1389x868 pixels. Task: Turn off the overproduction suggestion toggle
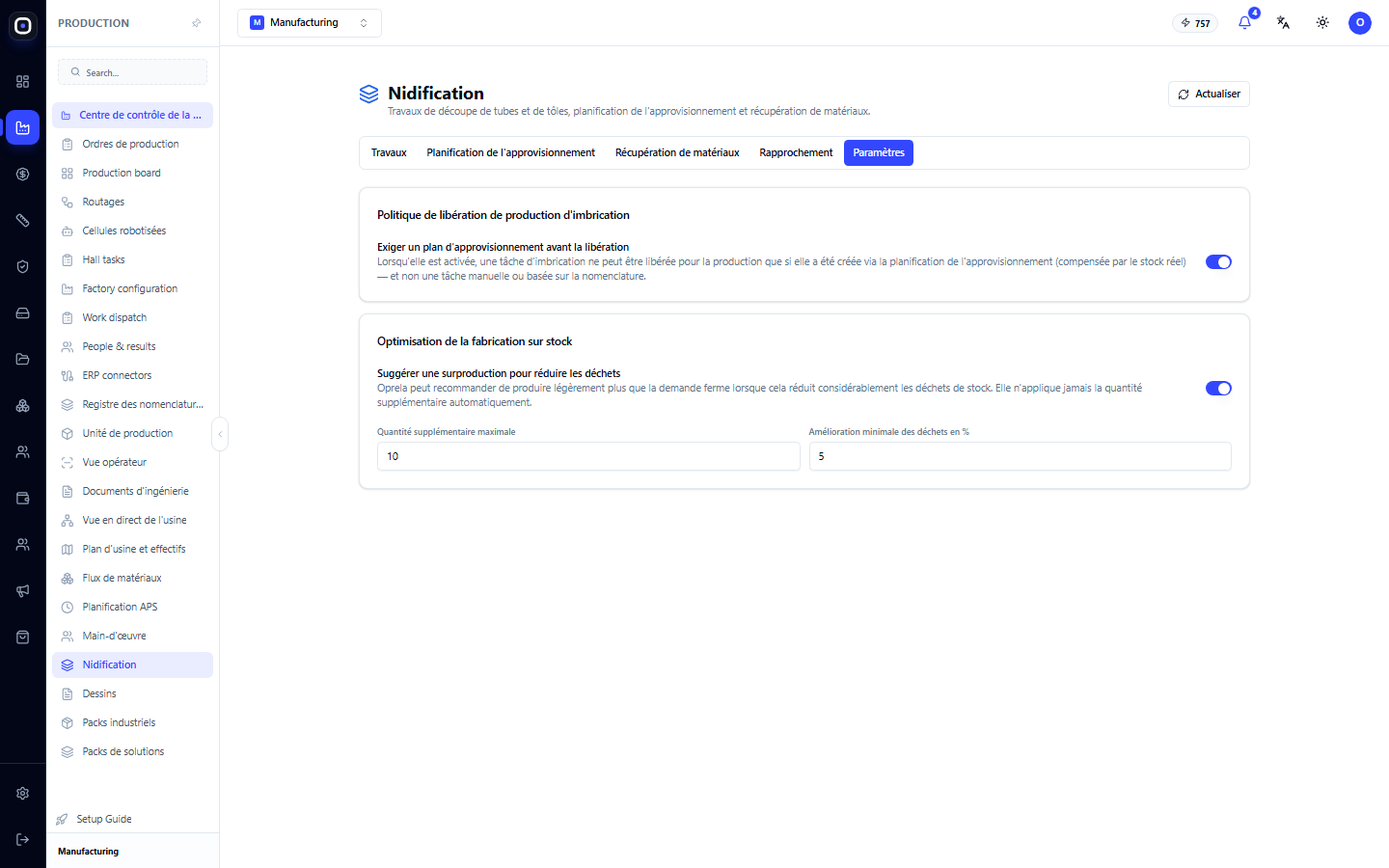(x=1218, y=388)
